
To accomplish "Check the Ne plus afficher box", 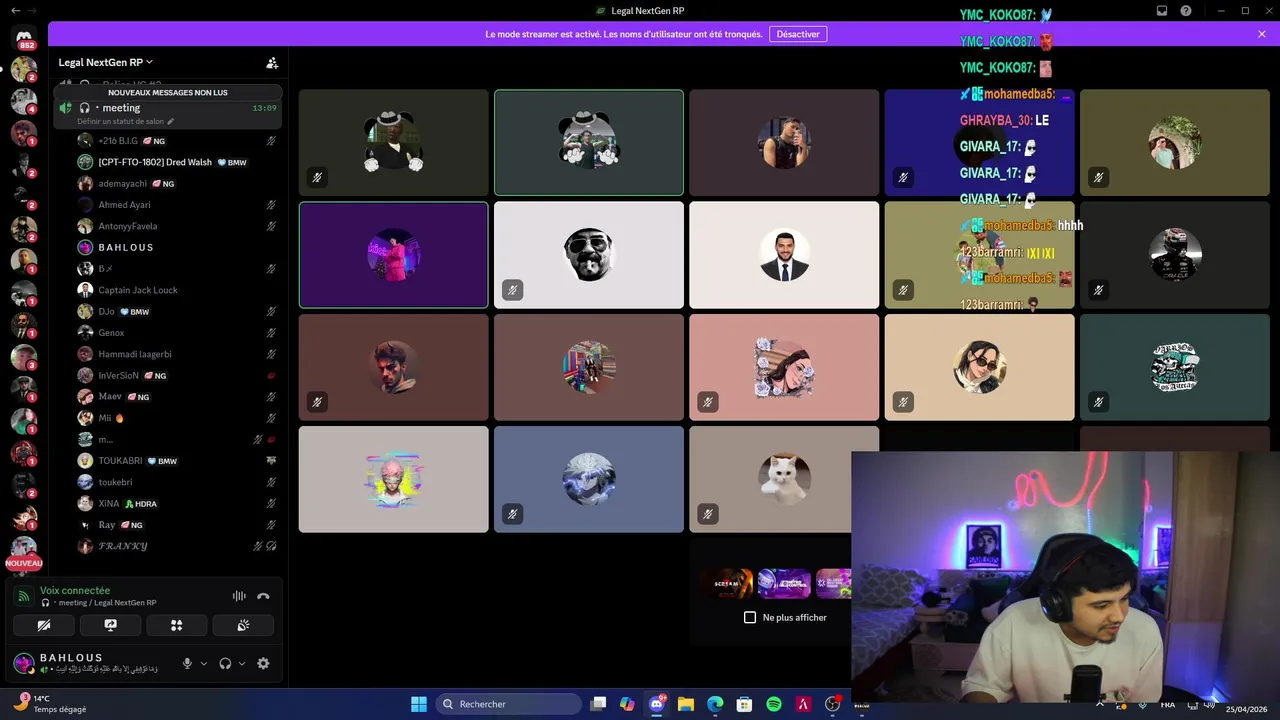I will 750,617.
